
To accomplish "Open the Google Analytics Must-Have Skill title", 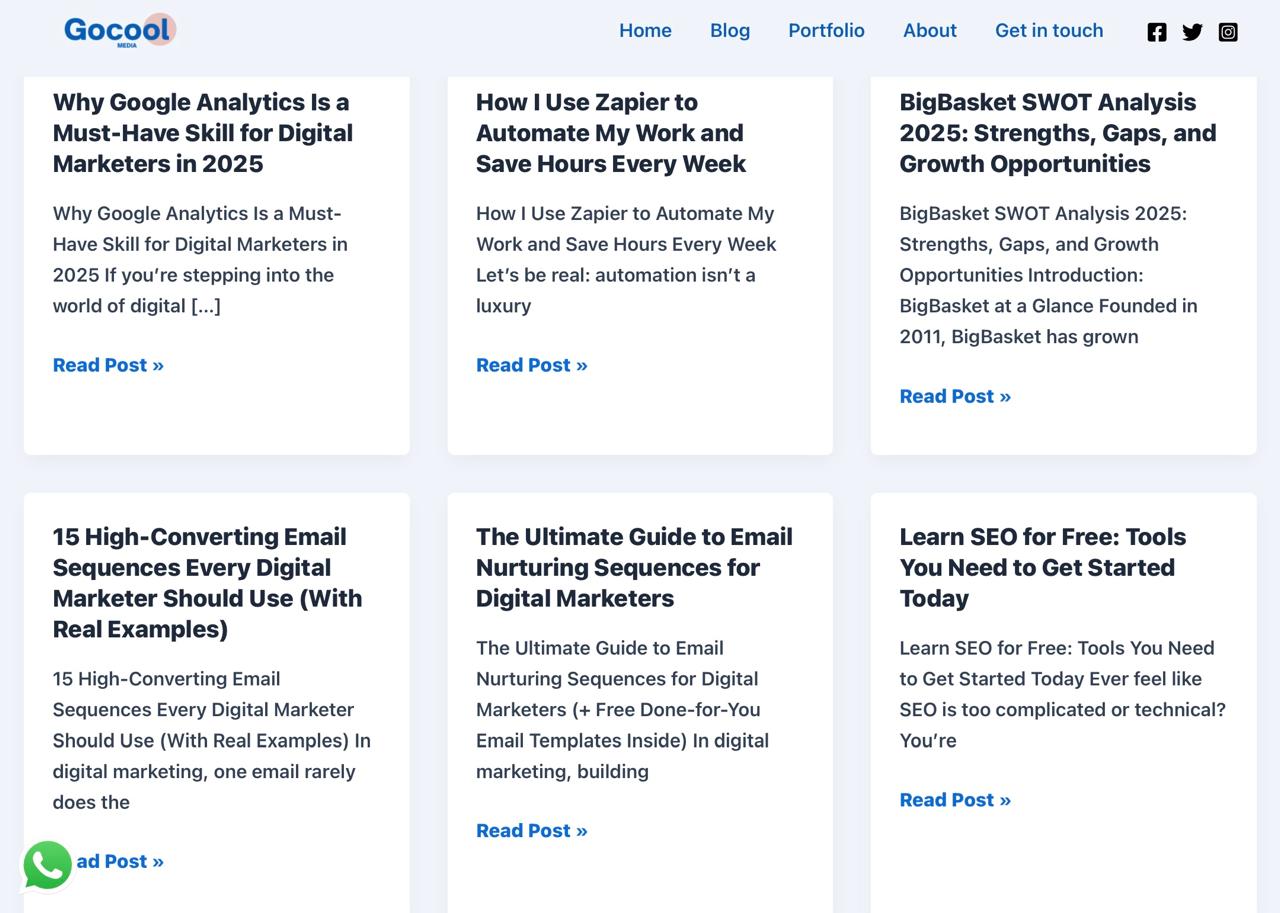I will click(x=202, y=133).
